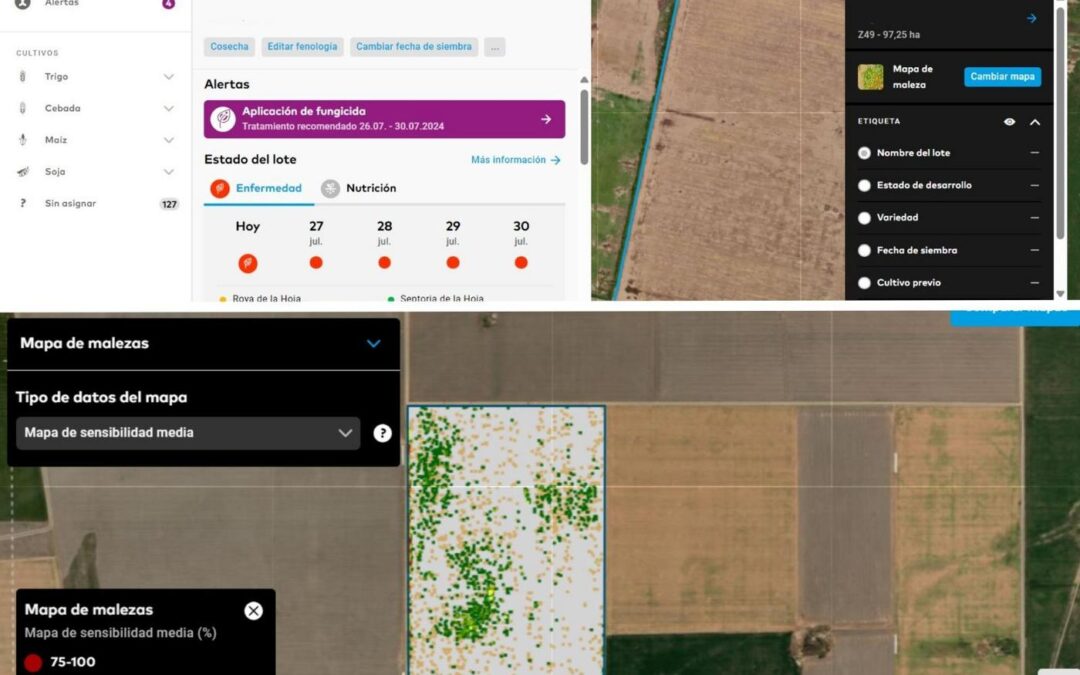Close the Mapa de malezas legend
1080x675 pixels.
[x=254, y=610]
